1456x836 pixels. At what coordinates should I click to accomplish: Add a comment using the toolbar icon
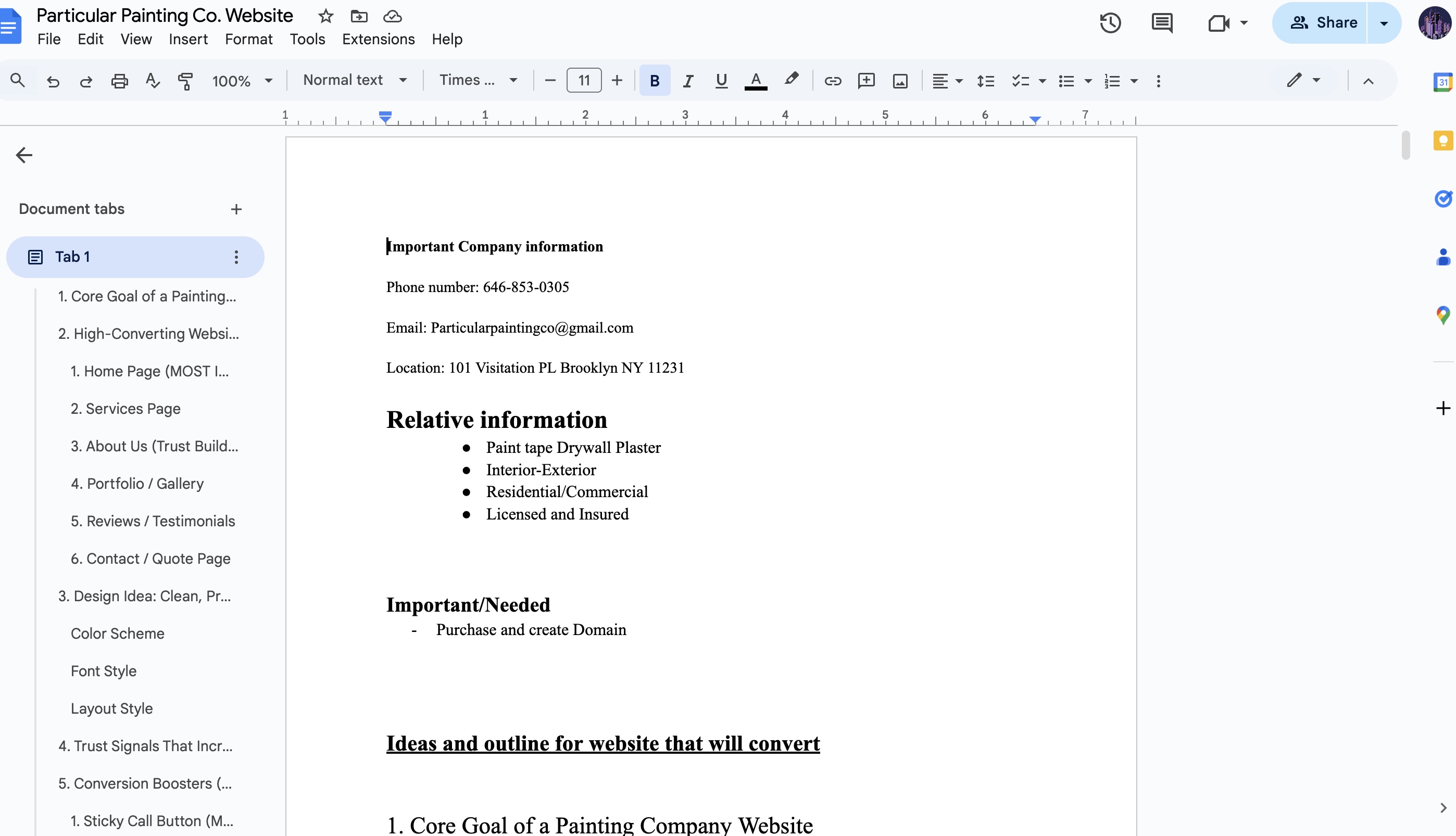click(x=866, y=81)
